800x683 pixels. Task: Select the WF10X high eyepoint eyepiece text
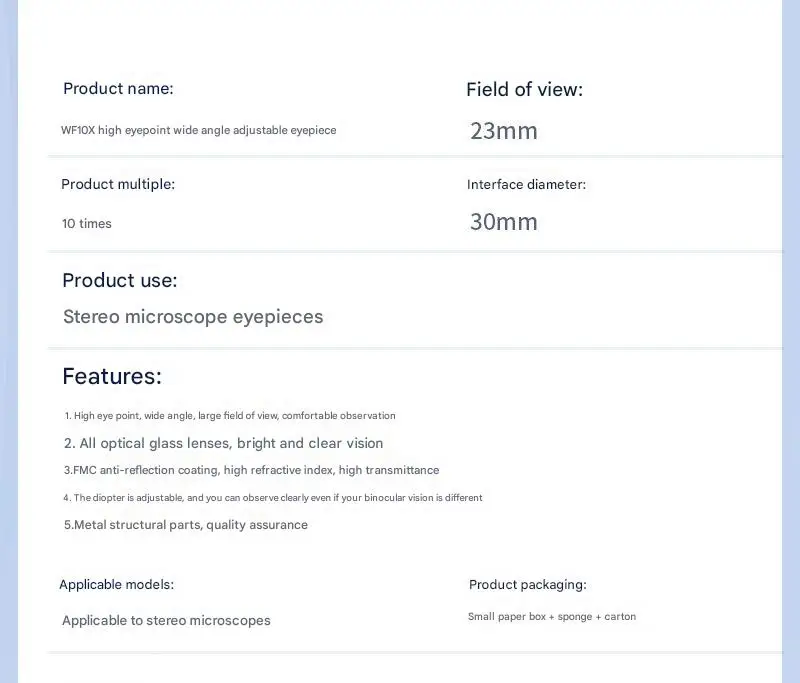tap(198, 130)
